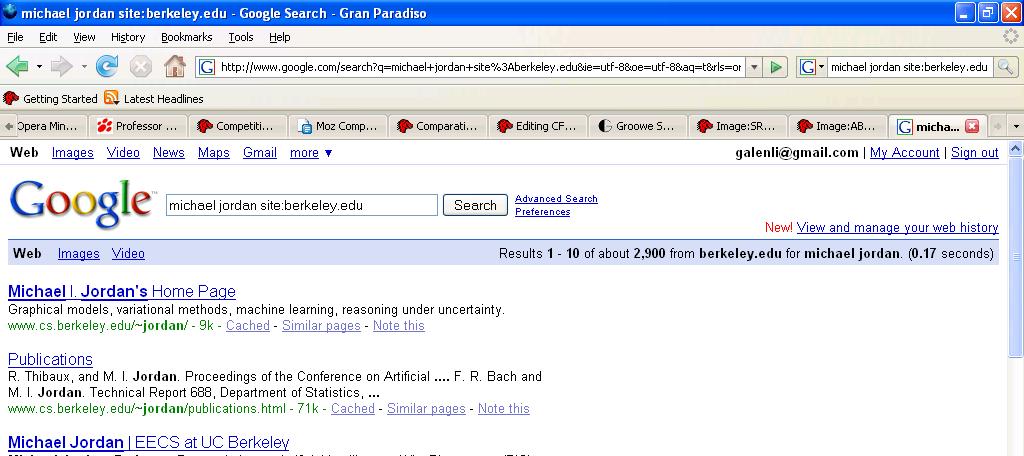The width and height of the screenshot is (1024, 456).
Task: Open Maps in the top navigation
Action: (x=214, y=152)
